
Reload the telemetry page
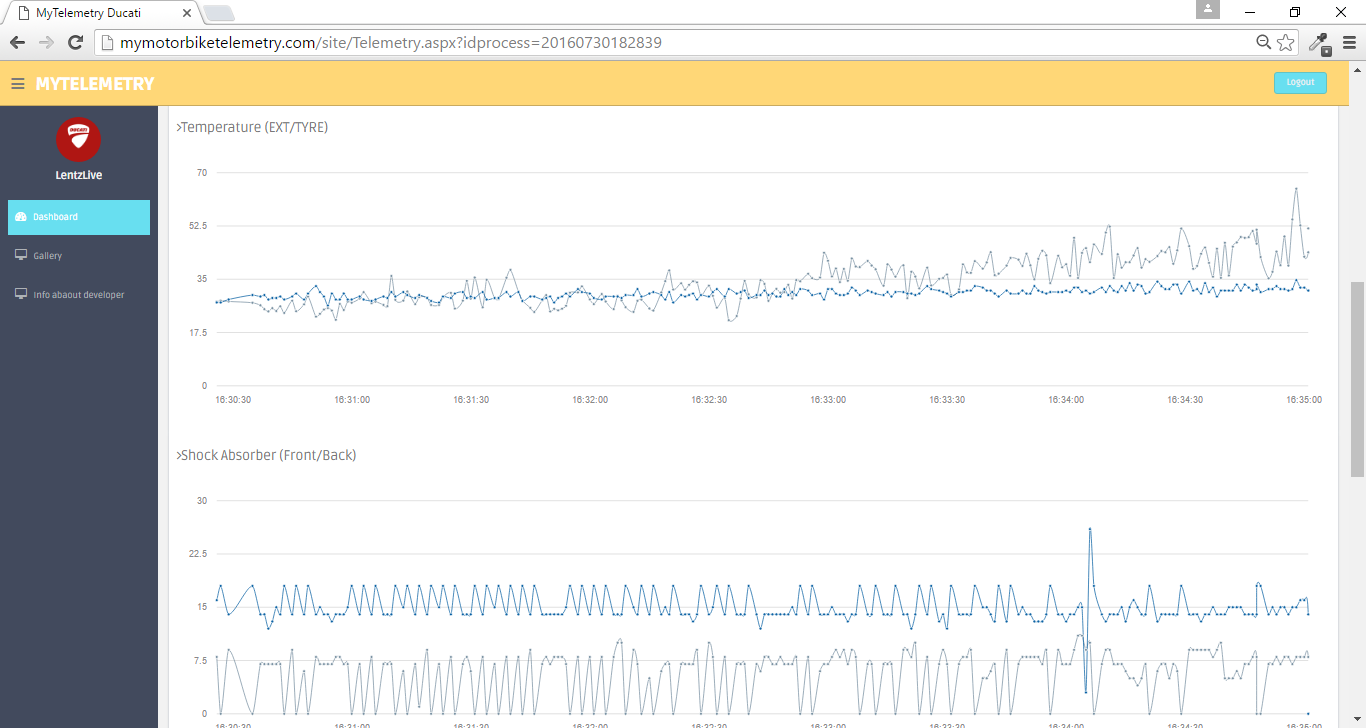click(x=75, y=43)
